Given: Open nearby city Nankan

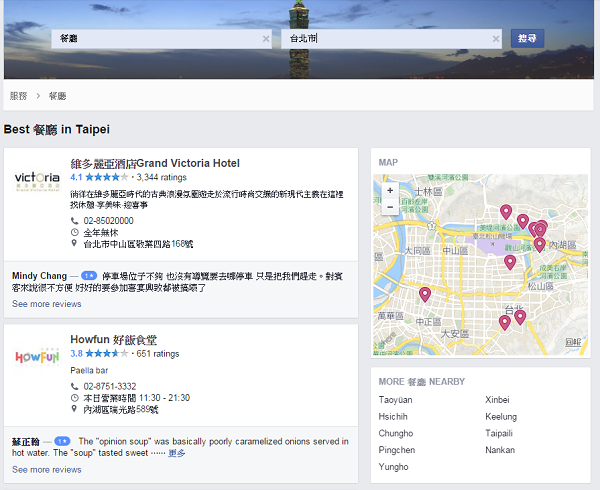Looking at the screenshot, I should pyautogui.click(x=500, y=450).
